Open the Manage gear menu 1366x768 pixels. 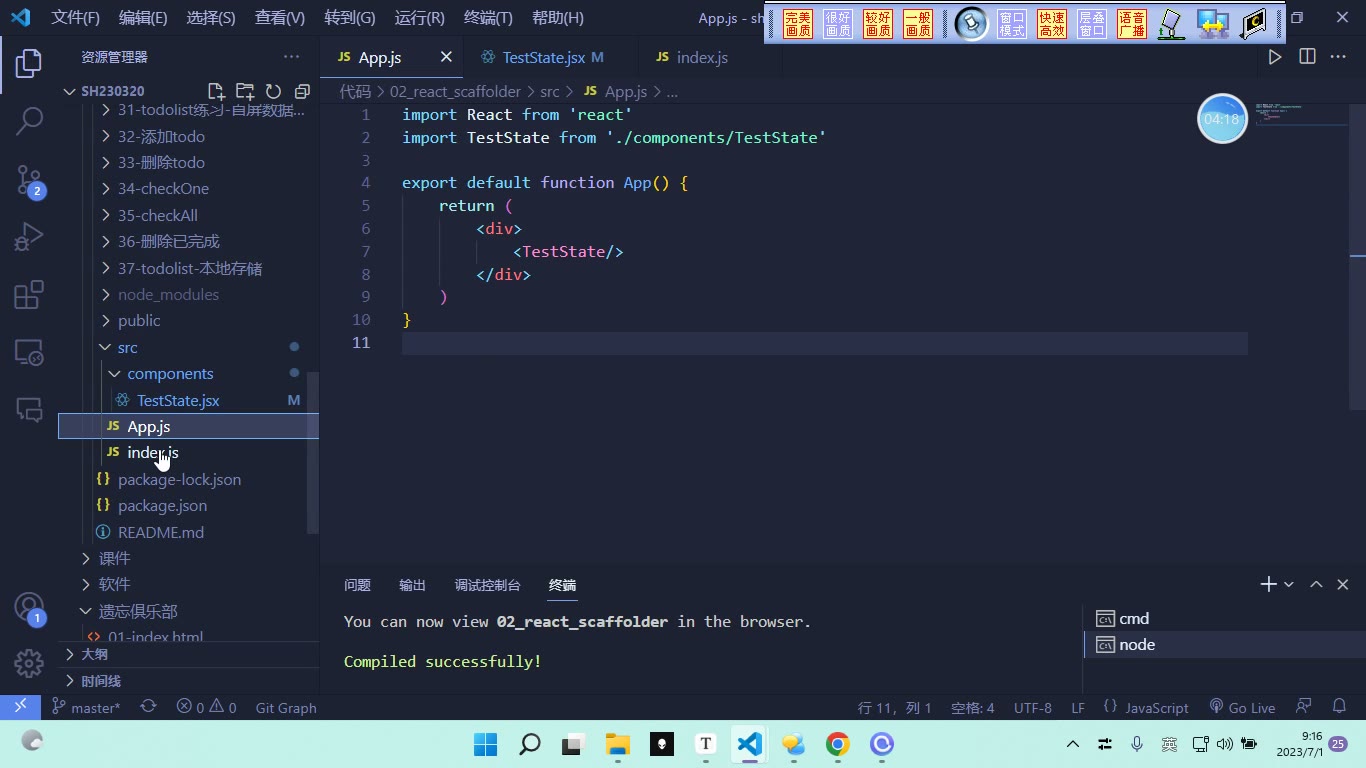[x=29, y=663]
